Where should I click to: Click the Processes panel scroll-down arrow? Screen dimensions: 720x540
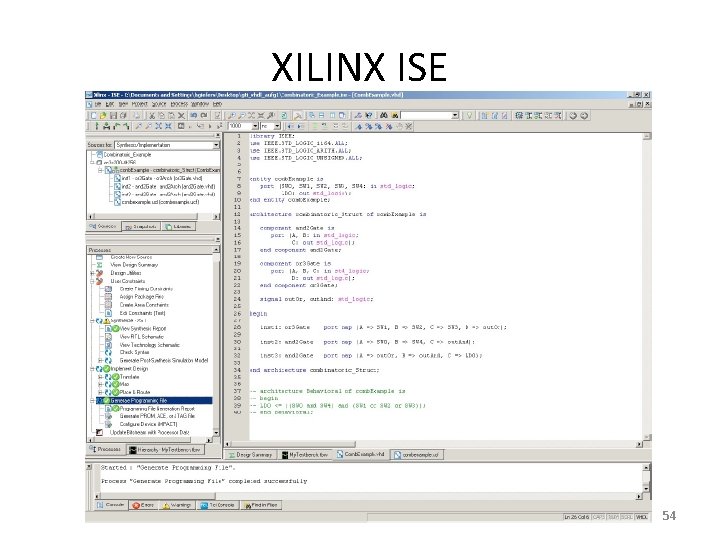(x=216, y=433)
